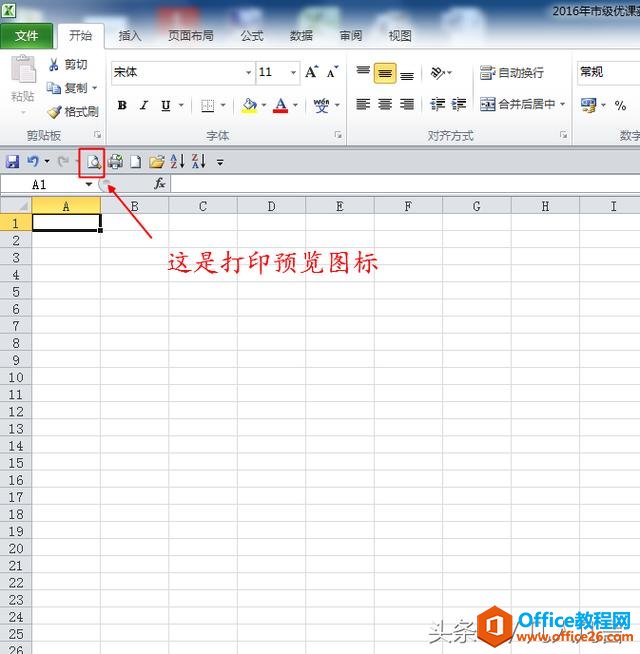640x654 pixels.
Task: Toggle italic formatting
Action: 144,105
